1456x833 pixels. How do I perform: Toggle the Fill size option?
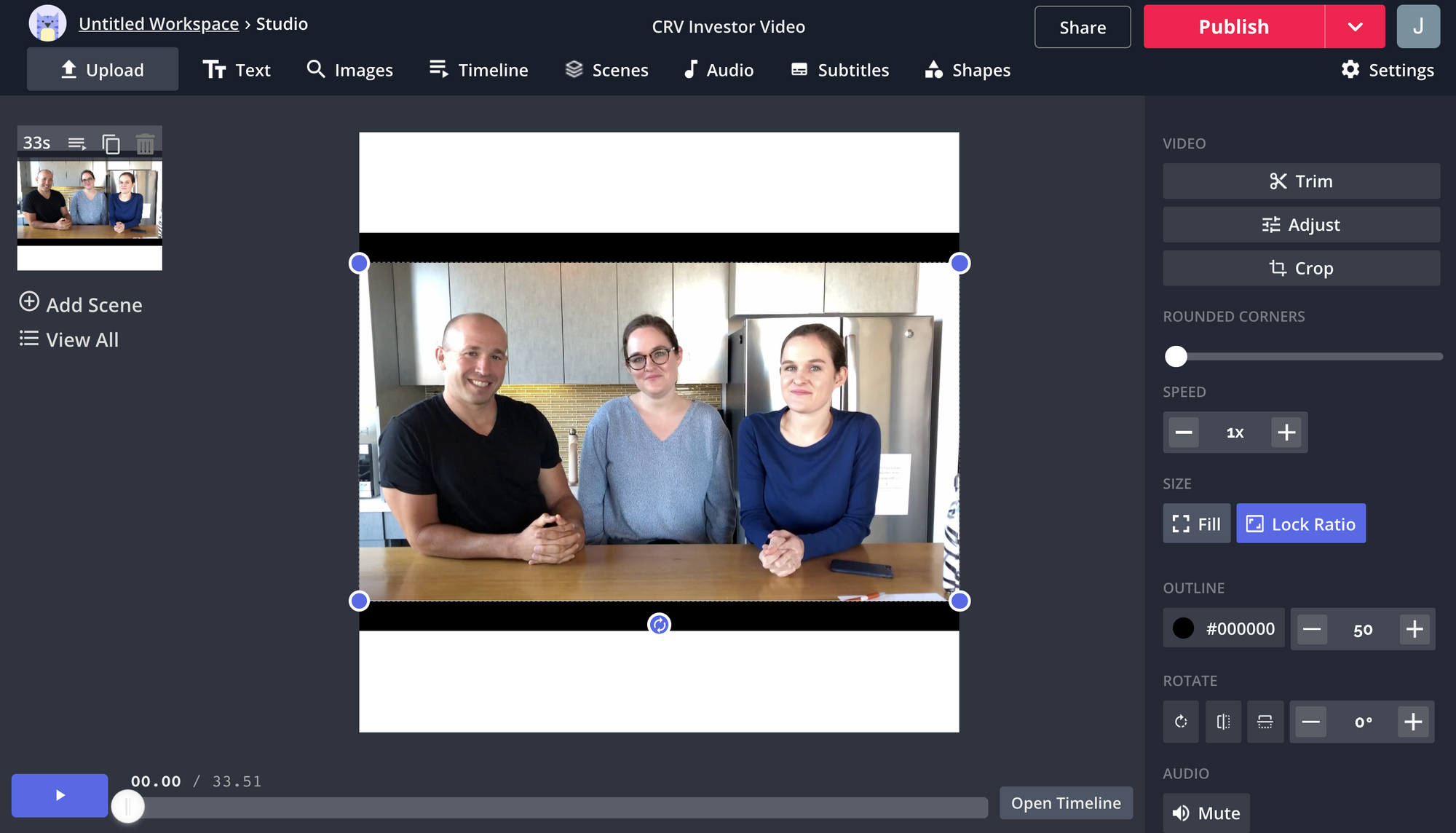click(x=1196, y=524)
